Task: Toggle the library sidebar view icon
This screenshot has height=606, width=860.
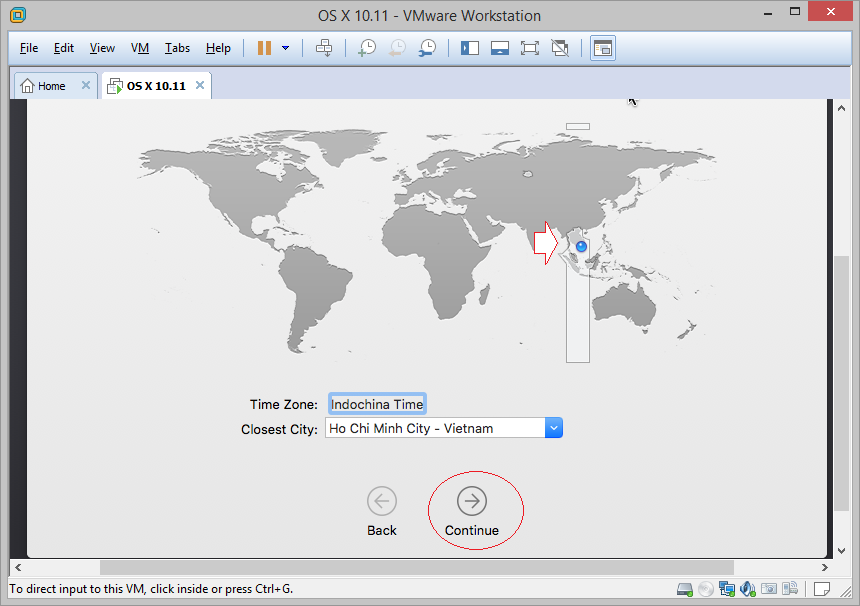Action: pyautogui.click(x=470, y=48)
